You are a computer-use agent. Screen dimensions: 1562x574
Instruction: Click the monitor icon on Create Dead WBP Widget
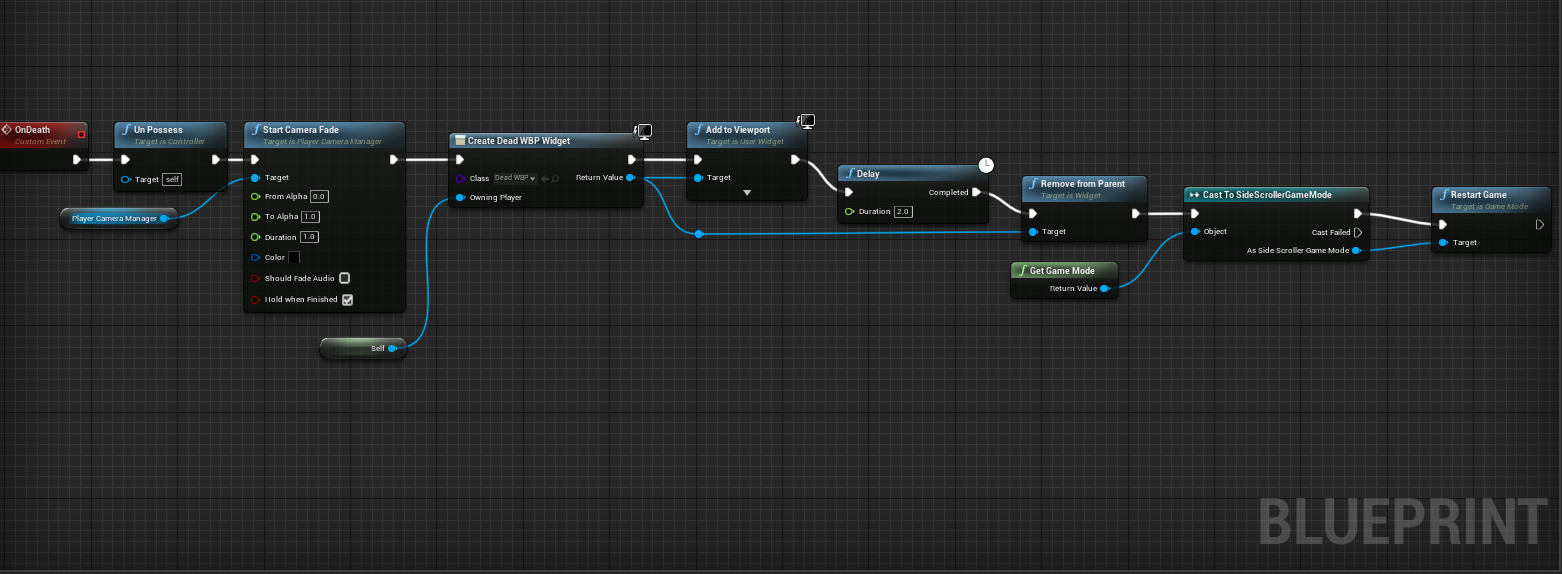point(645,132)
